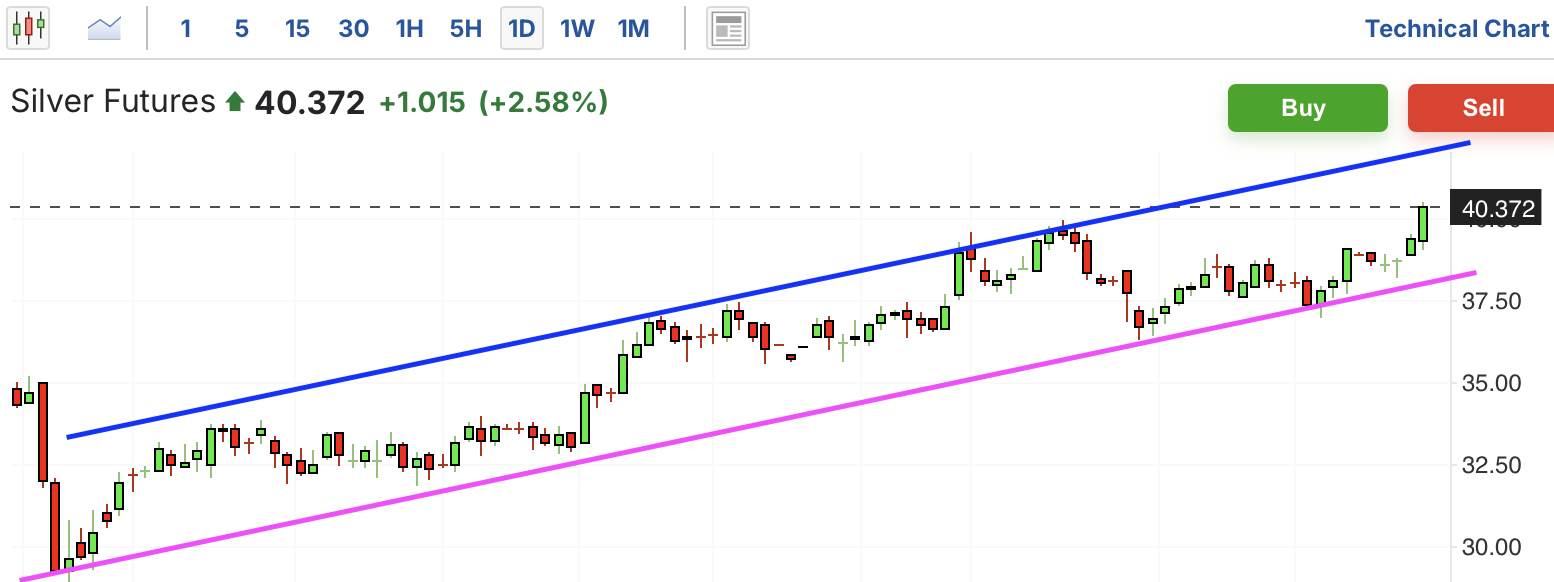
Task: Click the 32.50 price axis label
Action: (1491, 465)
